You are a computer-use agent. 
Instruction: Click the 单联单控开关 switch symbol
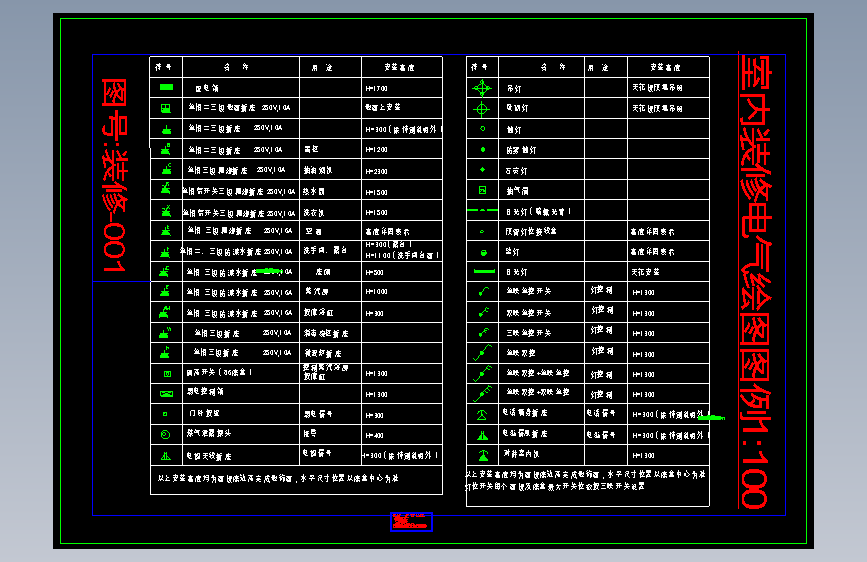[x=483, y=291]
